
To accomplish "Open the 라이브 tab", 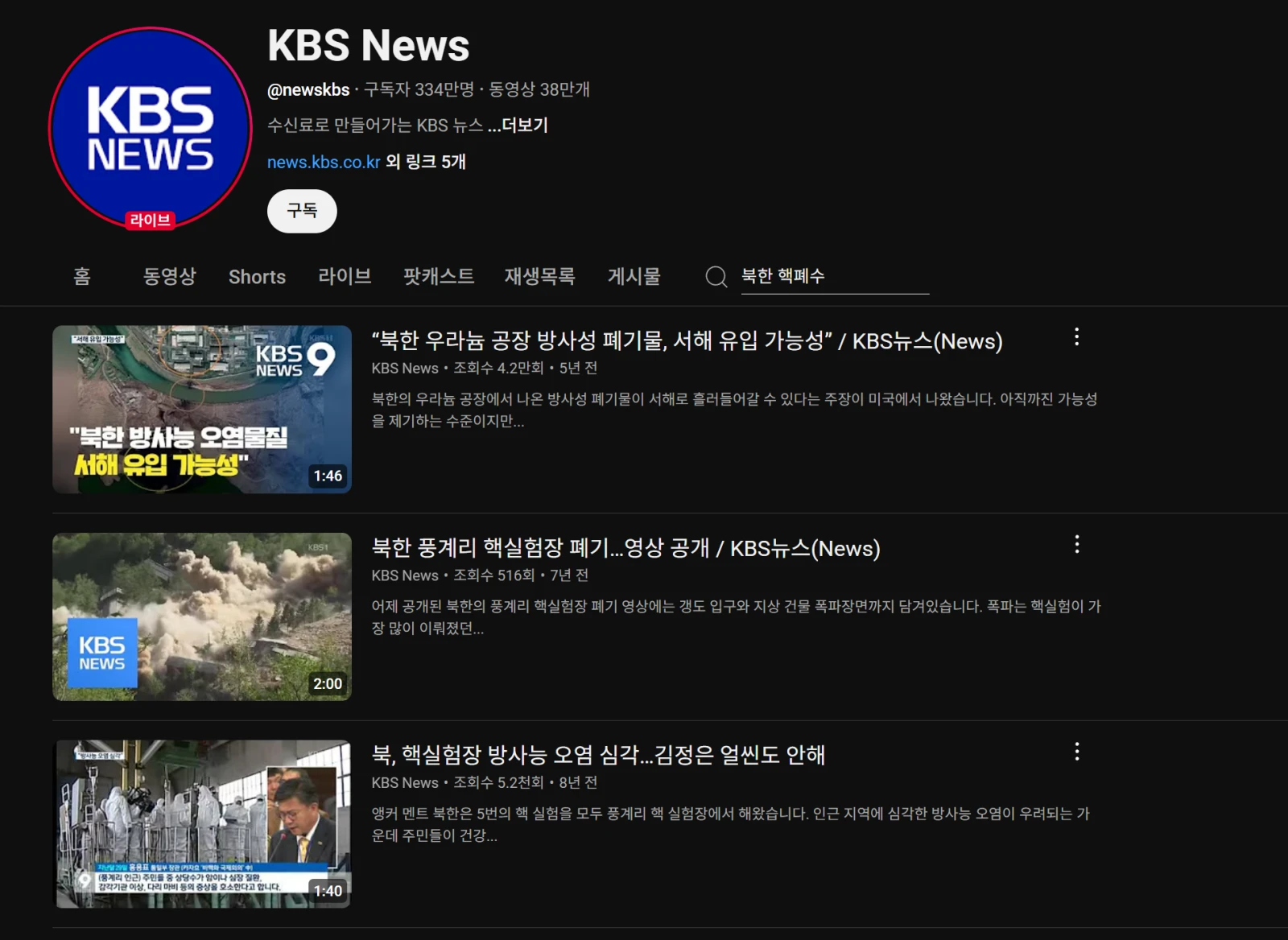I will [x=345, y=277].
